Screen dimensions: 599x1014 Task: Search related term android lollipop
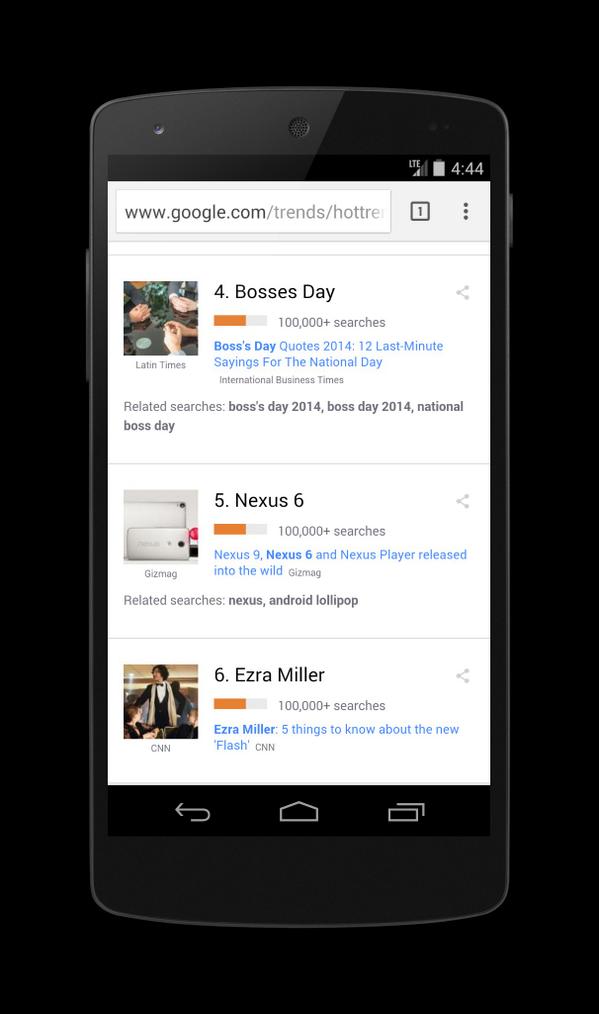pos(314,600)
